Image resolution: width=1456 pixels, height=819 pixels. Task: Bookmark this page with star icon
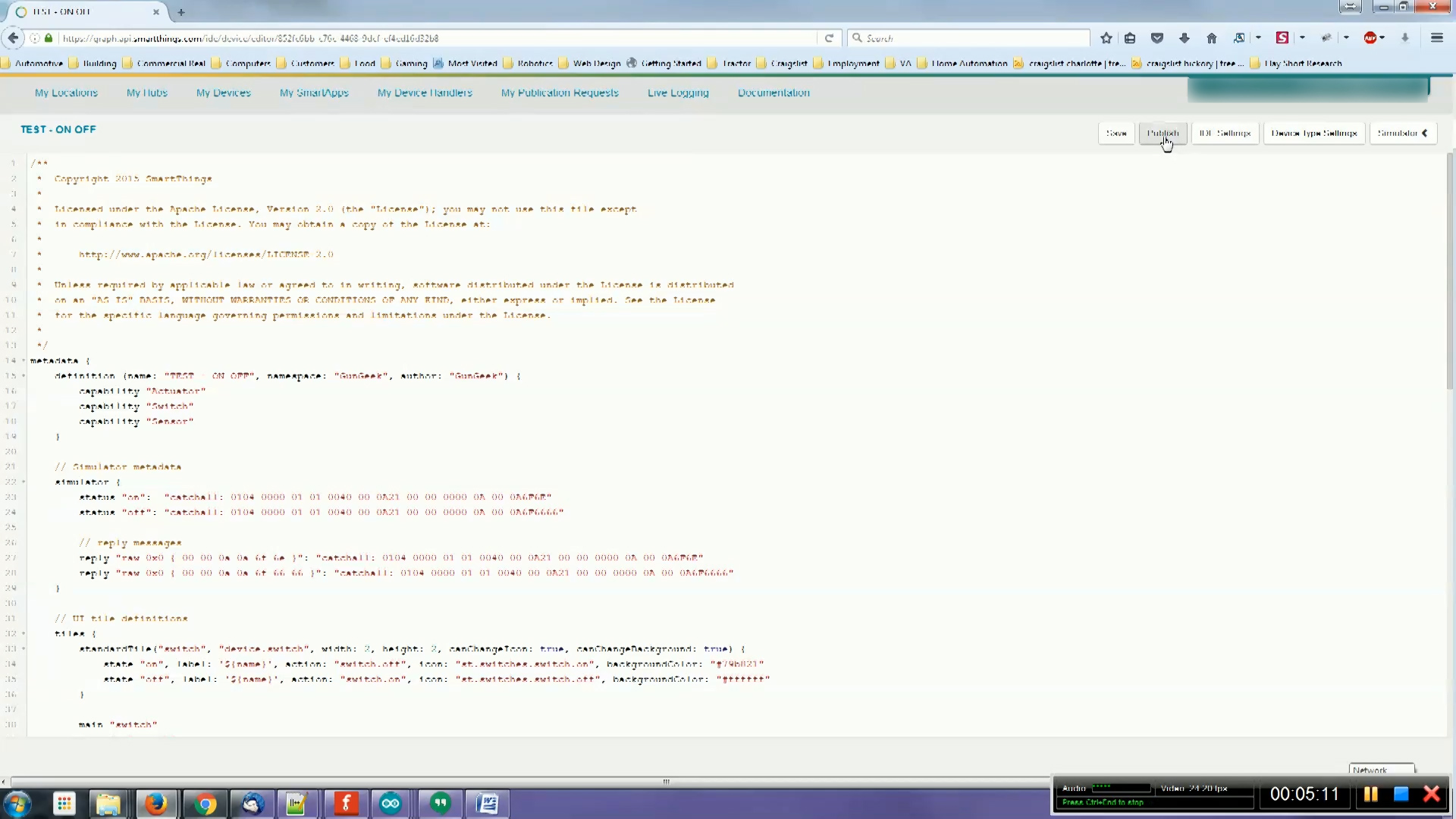[x=1106, y=38]
